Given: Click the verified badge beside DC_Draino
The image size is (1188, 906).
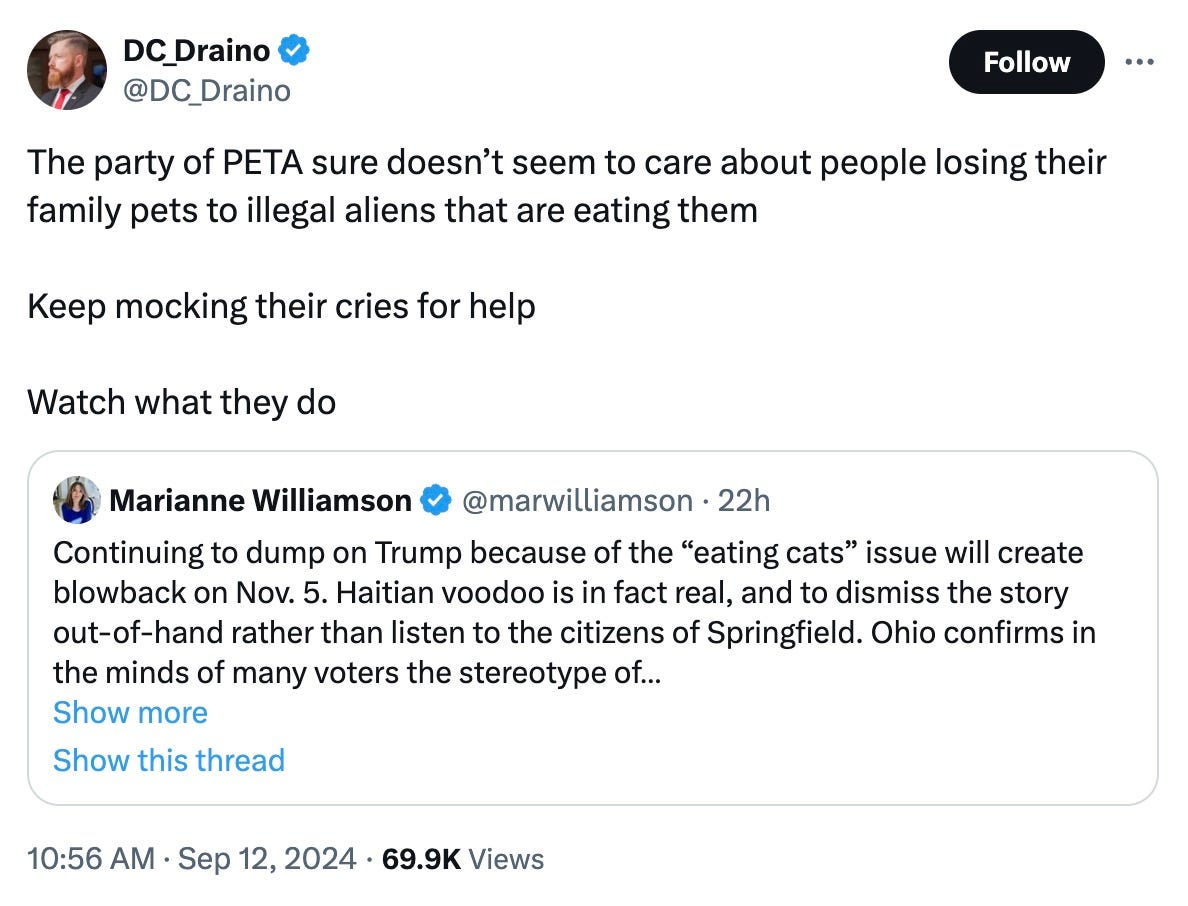Looking at the screenshot, I should coord(295,48).
